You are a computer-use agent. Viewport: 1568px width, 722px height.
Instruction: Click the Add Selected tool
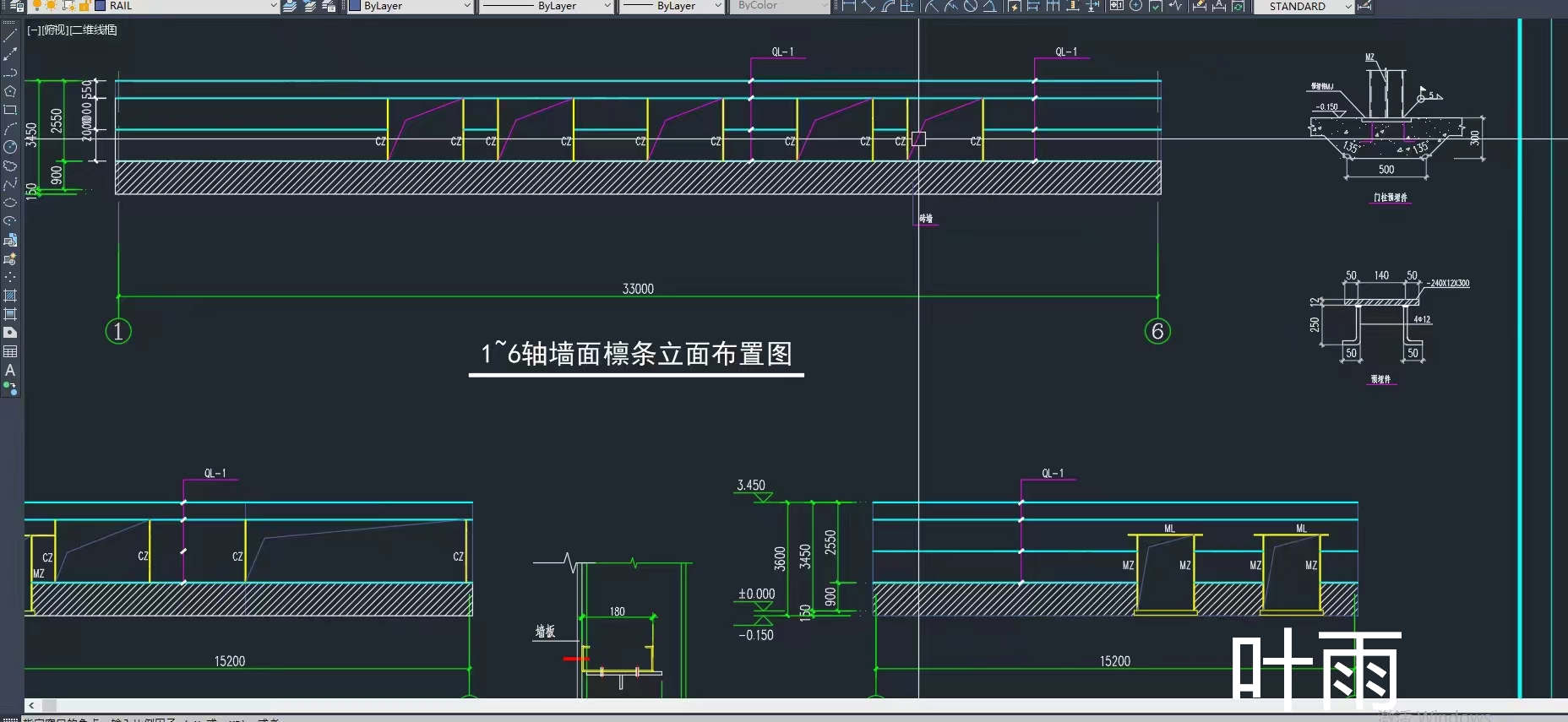pos(10,388)
